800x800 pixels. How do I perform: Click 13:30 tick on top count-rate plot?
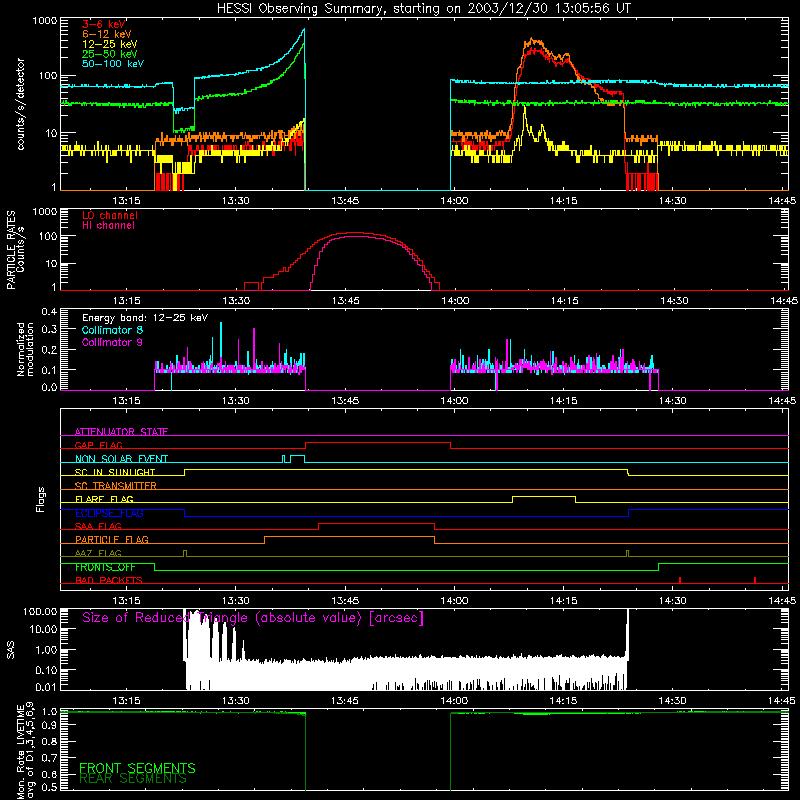pos(236,201)
